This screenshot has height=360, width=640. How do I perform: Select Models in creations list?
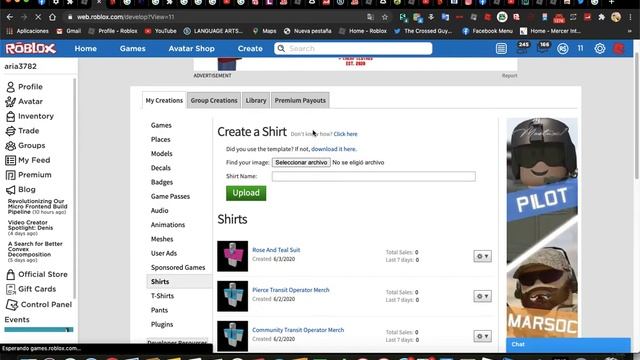pyautogui.click(x=162, y=154)
